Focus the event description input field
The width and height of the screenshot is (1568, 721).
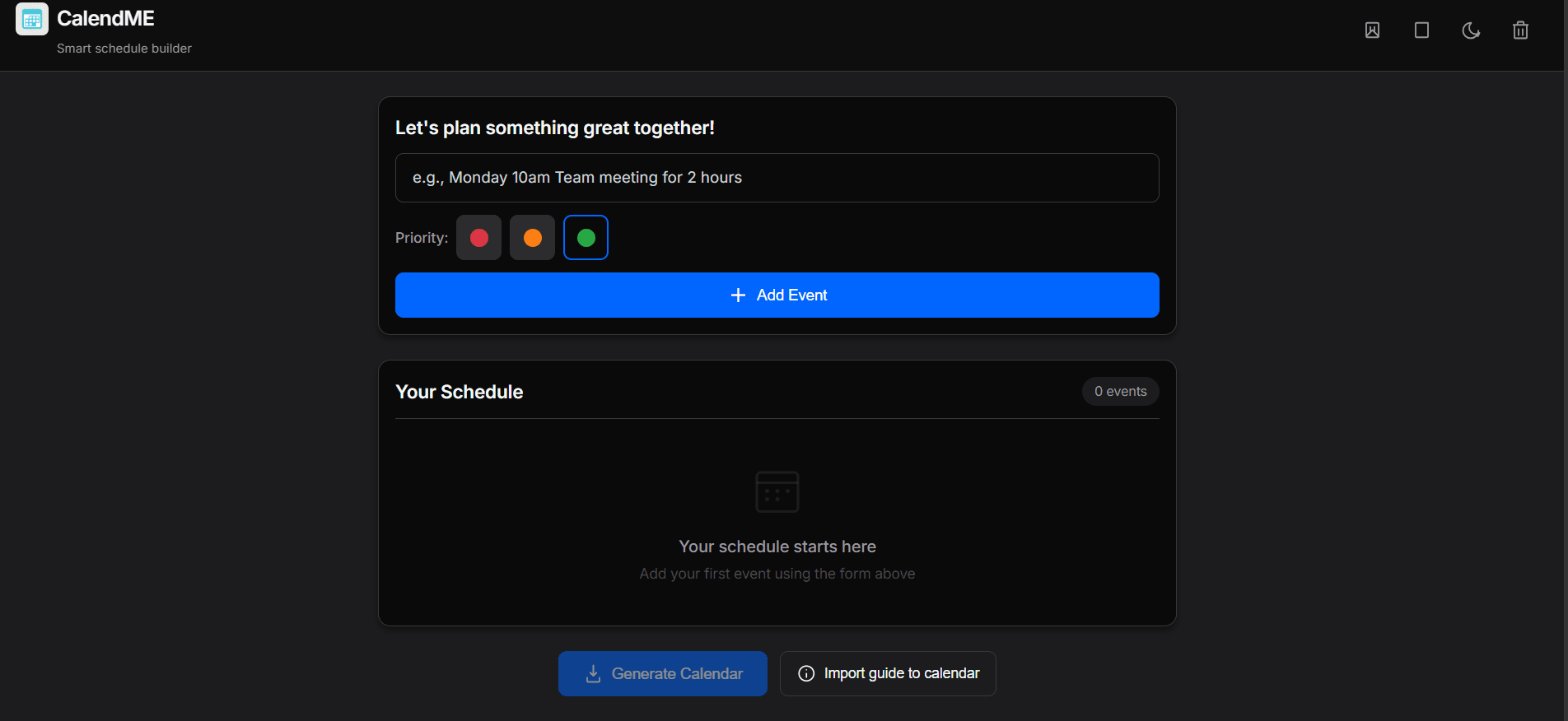(777, 178)
